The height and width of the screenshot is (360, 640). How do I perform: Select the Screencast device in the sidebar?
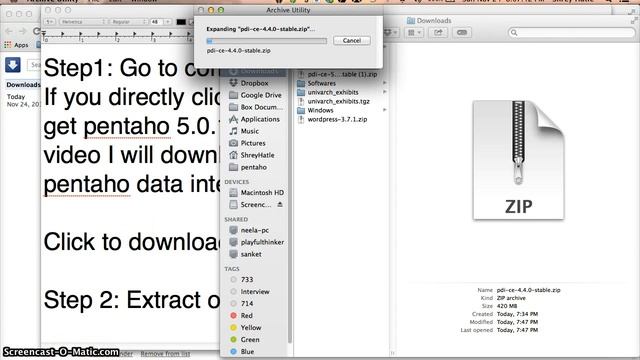[x=255, y=204]
